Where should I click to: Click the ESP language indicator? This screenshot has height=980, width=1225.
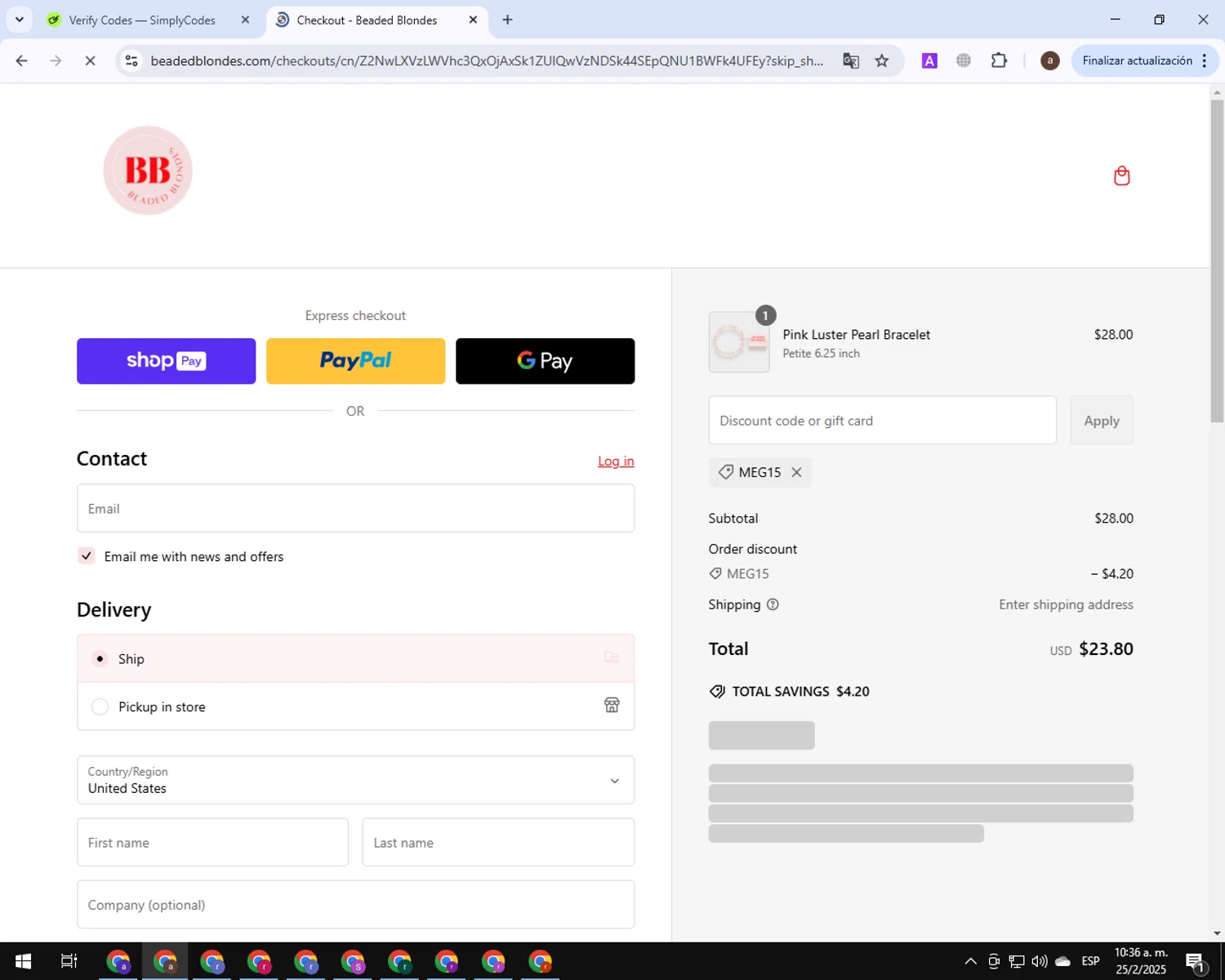pos(1090,961)
